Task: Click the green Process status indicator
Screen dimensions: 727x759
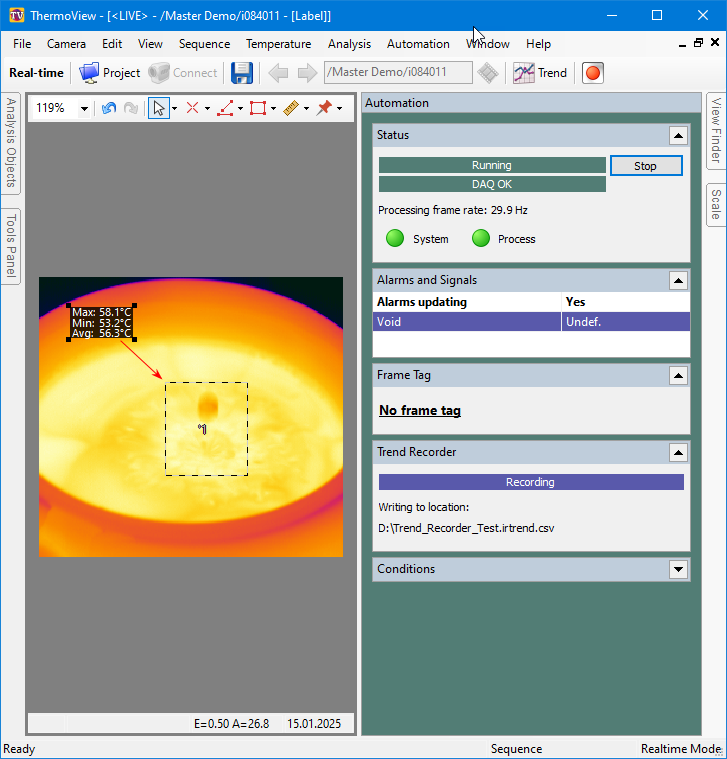Action: tap(481, 239)
